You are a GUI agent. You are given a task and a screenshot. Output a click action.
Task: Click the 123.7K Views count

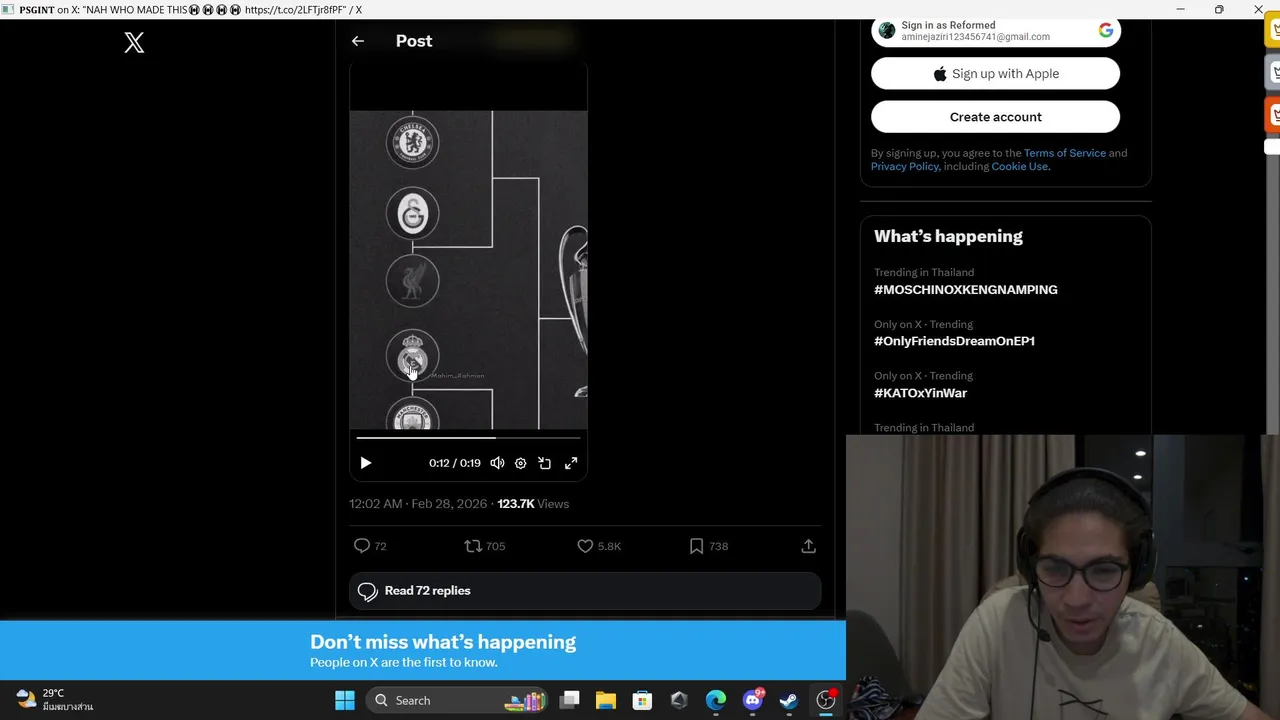coord(533,504)
